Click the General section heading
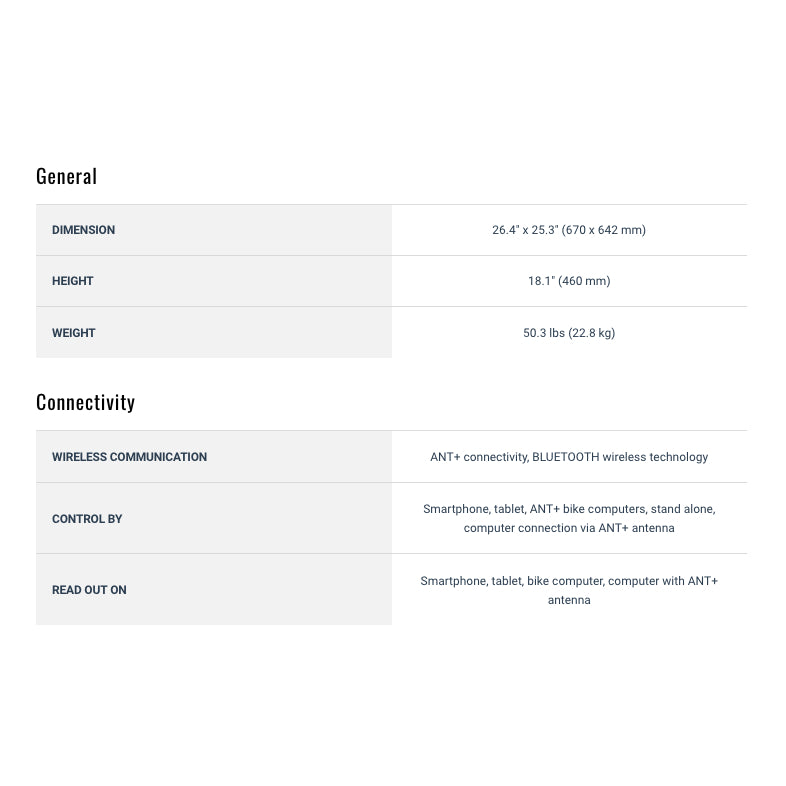The height and width of the screenshot is (786, 786). [x=66, y=176]
